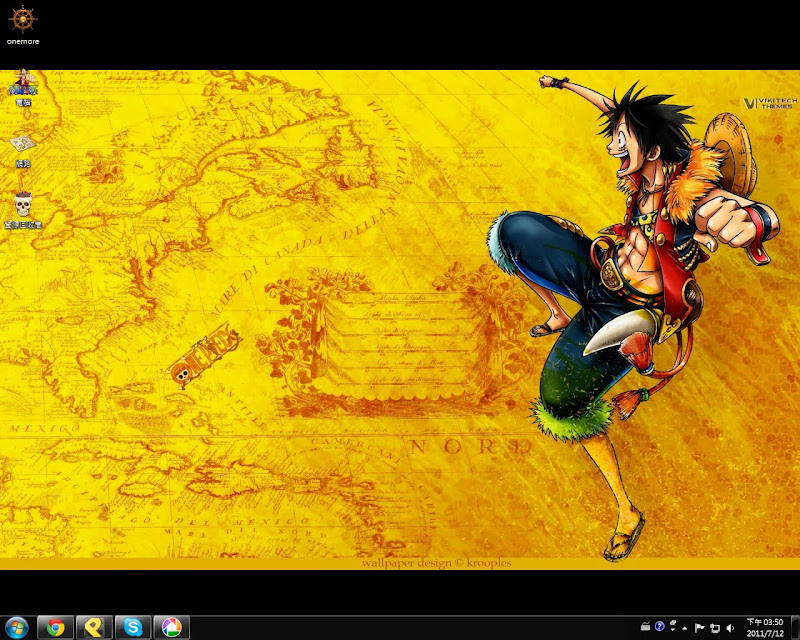This screenshot has height=640, width=800.
Task: Open the onemore ship wheel desktop icon
Action: tap(20, 20)
